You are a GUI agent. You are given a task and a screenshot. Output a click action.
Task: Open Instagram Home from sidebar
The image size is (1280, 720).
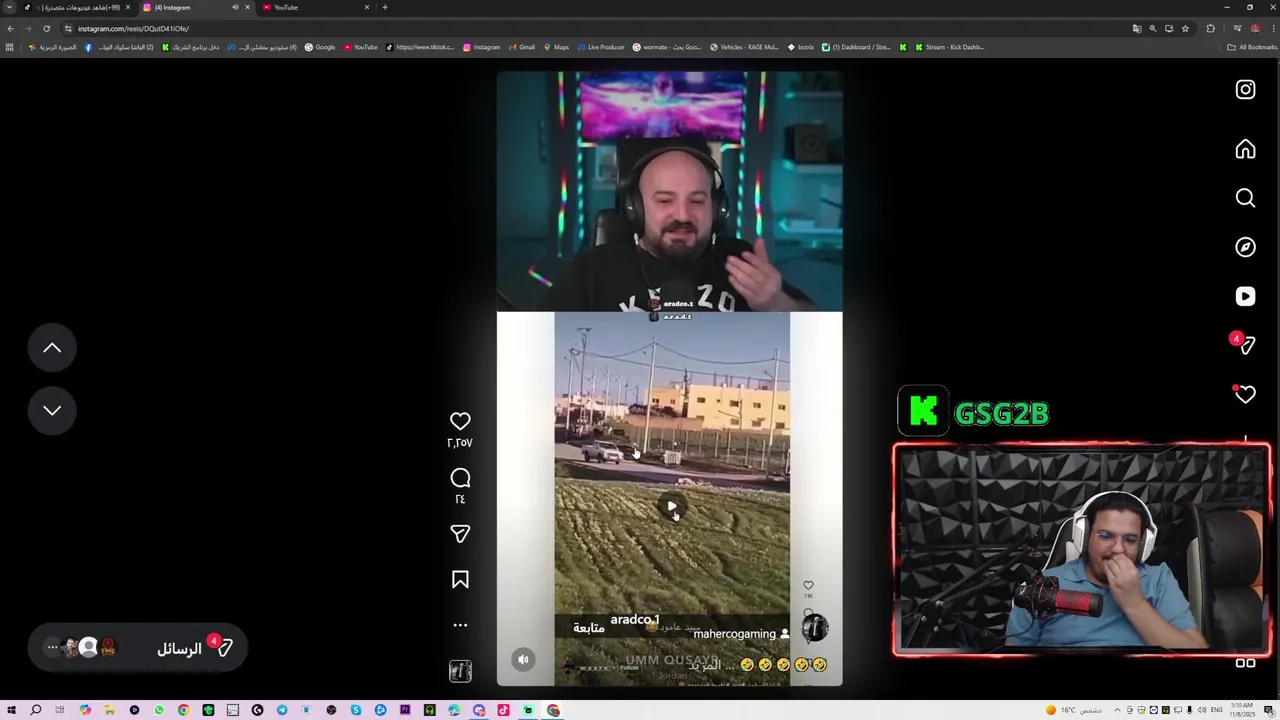(x=1245, y=149)
